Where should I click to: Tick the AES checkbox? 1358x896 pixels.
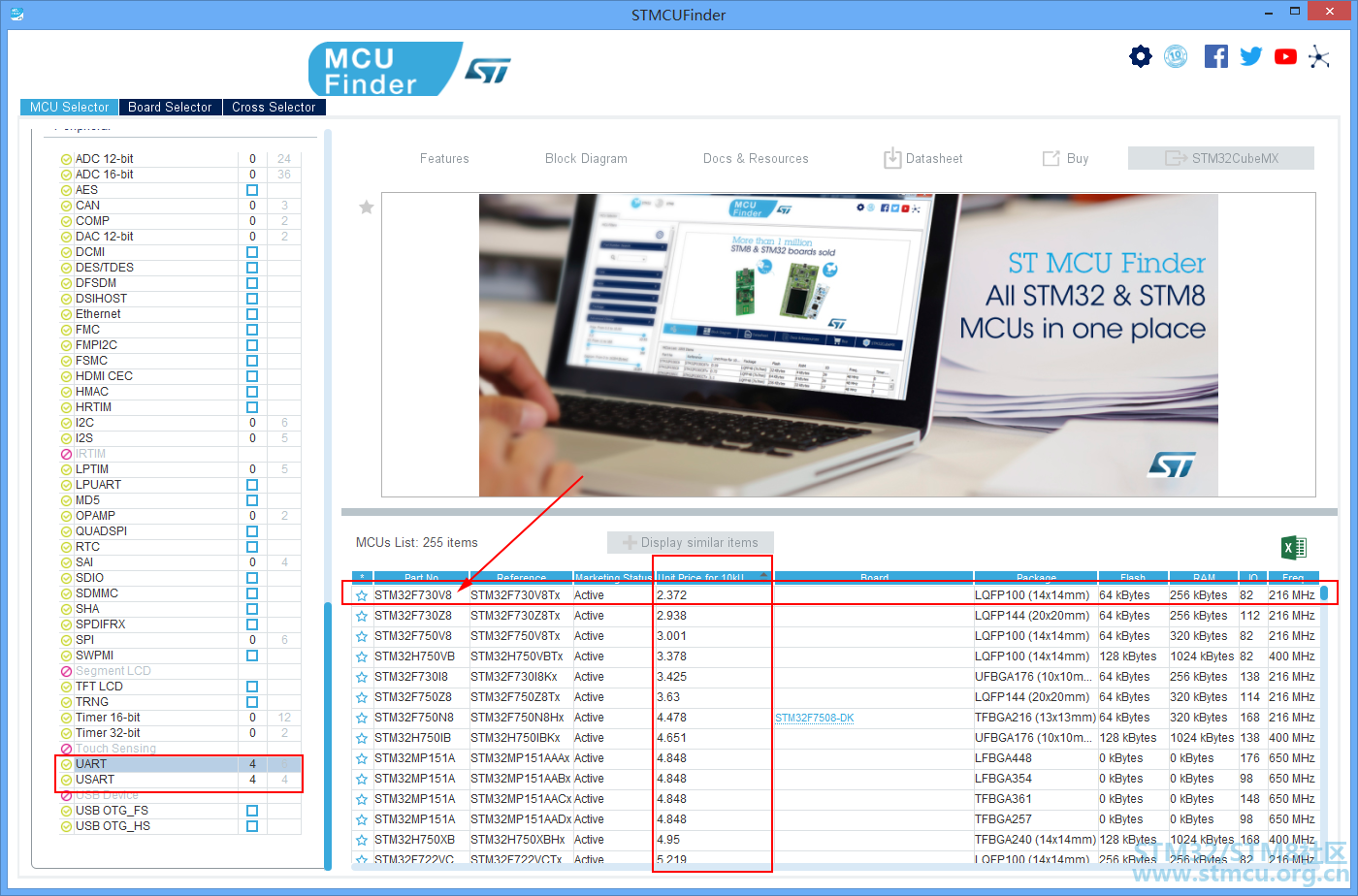[x=252, y=190]
